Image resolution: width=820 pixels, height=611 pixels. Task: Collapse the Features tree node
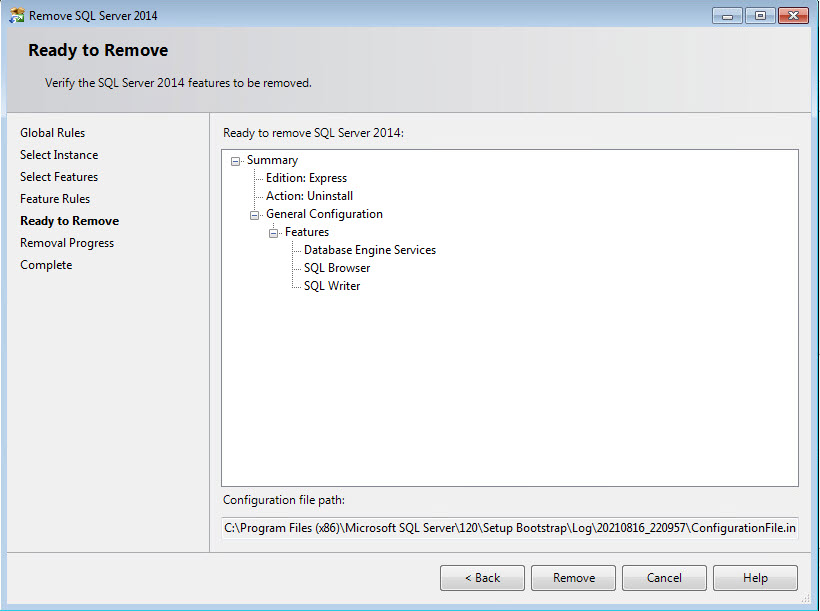tap(273, 233)
